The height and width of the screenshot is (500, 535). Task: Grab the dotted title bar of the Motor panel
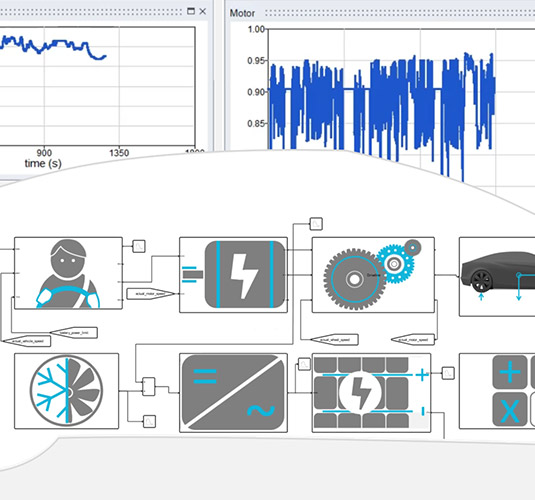[x=400, y=13]
